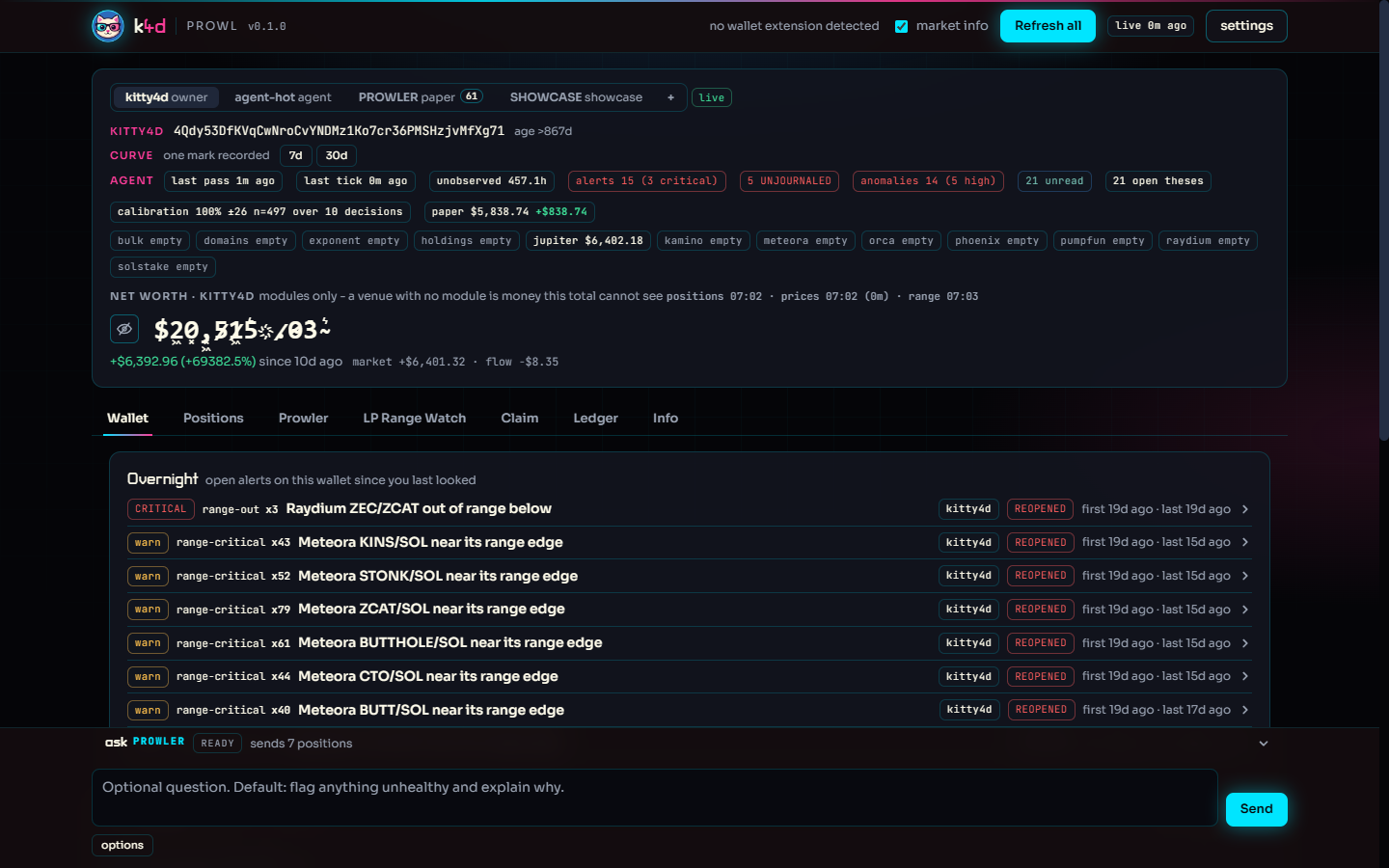Open the Info tab
Image resolution: width=1389 pixels, height=868 pixels.
pos(666,418)
